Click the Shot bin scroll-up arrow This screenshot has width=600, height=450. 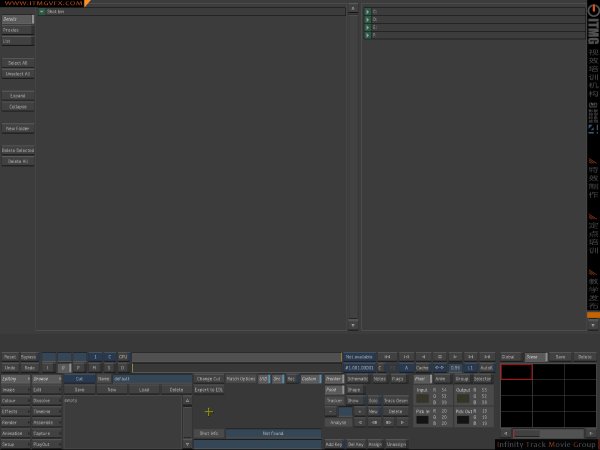pos(353,8)
